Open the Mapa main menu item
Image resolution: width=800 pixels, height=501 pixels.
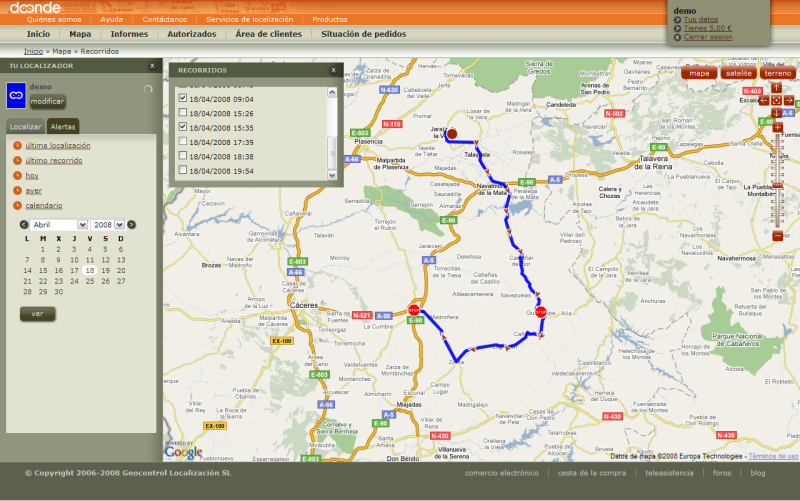(80, 34)
